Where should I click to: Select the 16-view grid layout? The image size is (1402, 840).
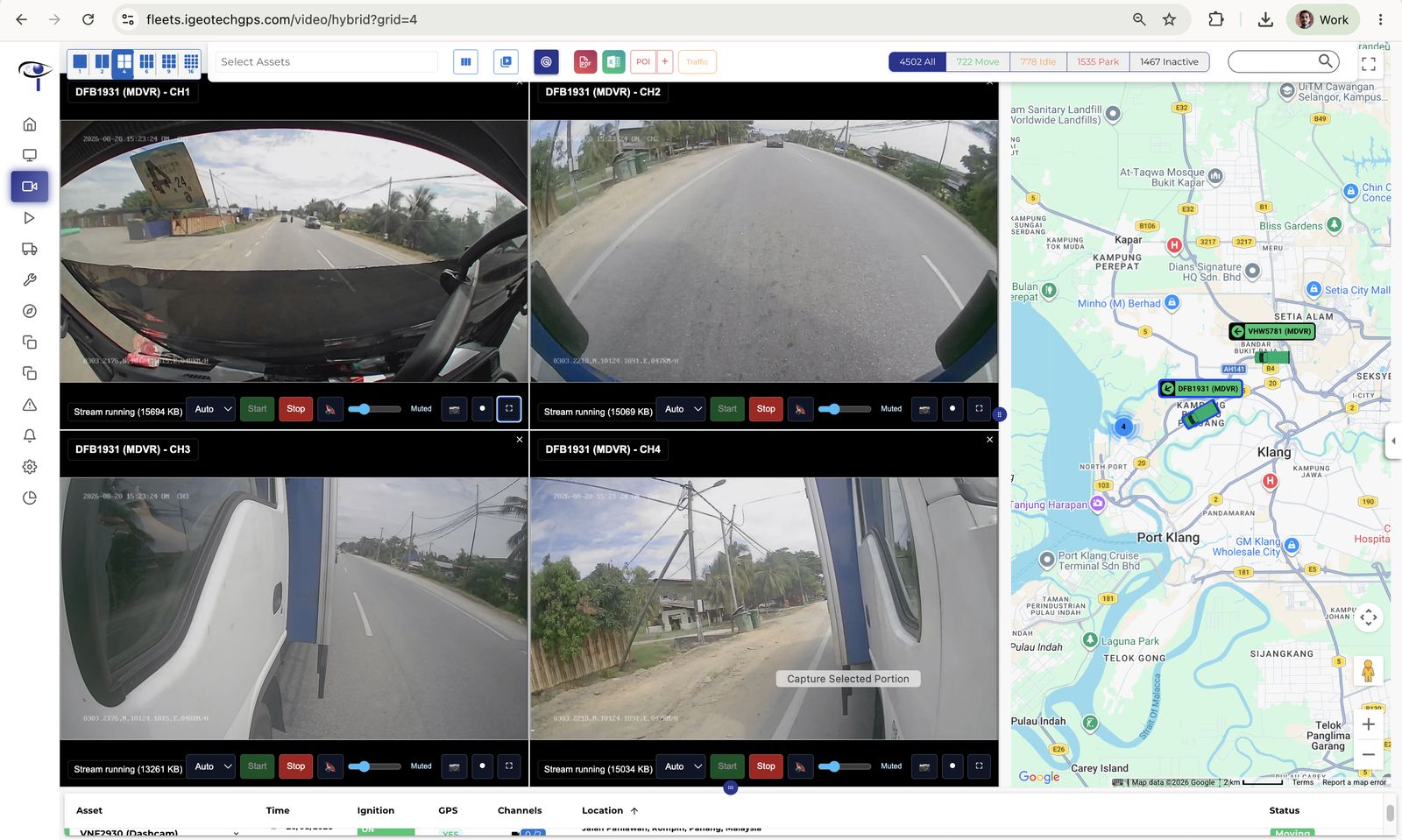(x=191, y=62)
